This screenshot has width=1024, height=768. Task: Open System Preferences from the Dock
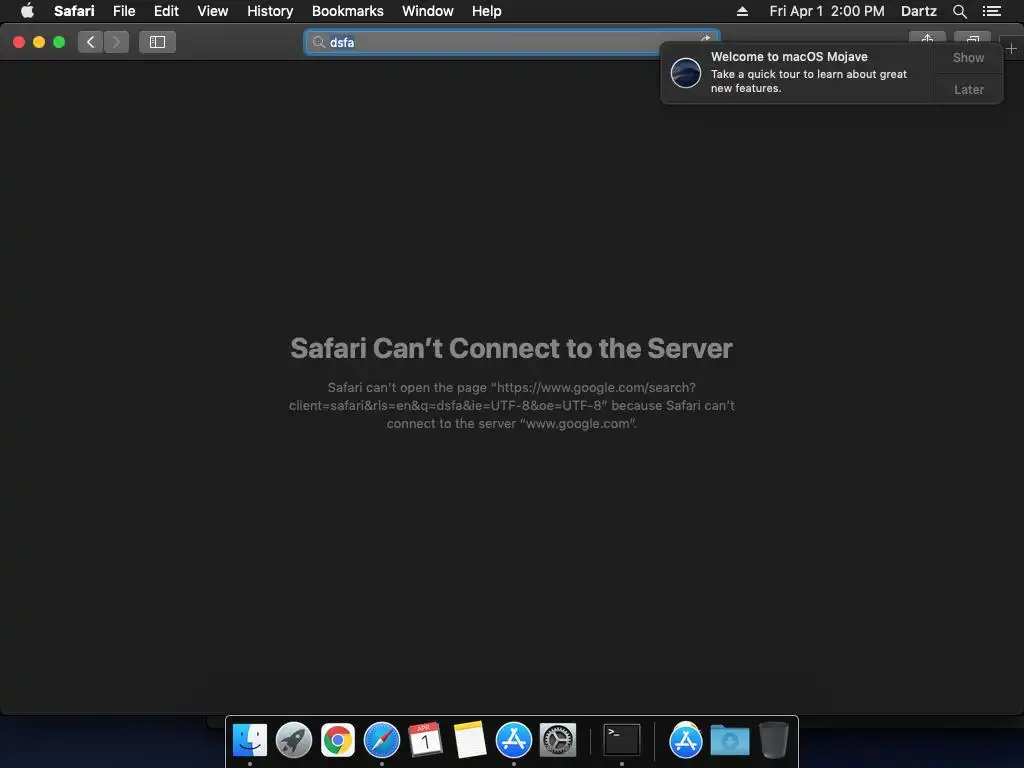557,740
